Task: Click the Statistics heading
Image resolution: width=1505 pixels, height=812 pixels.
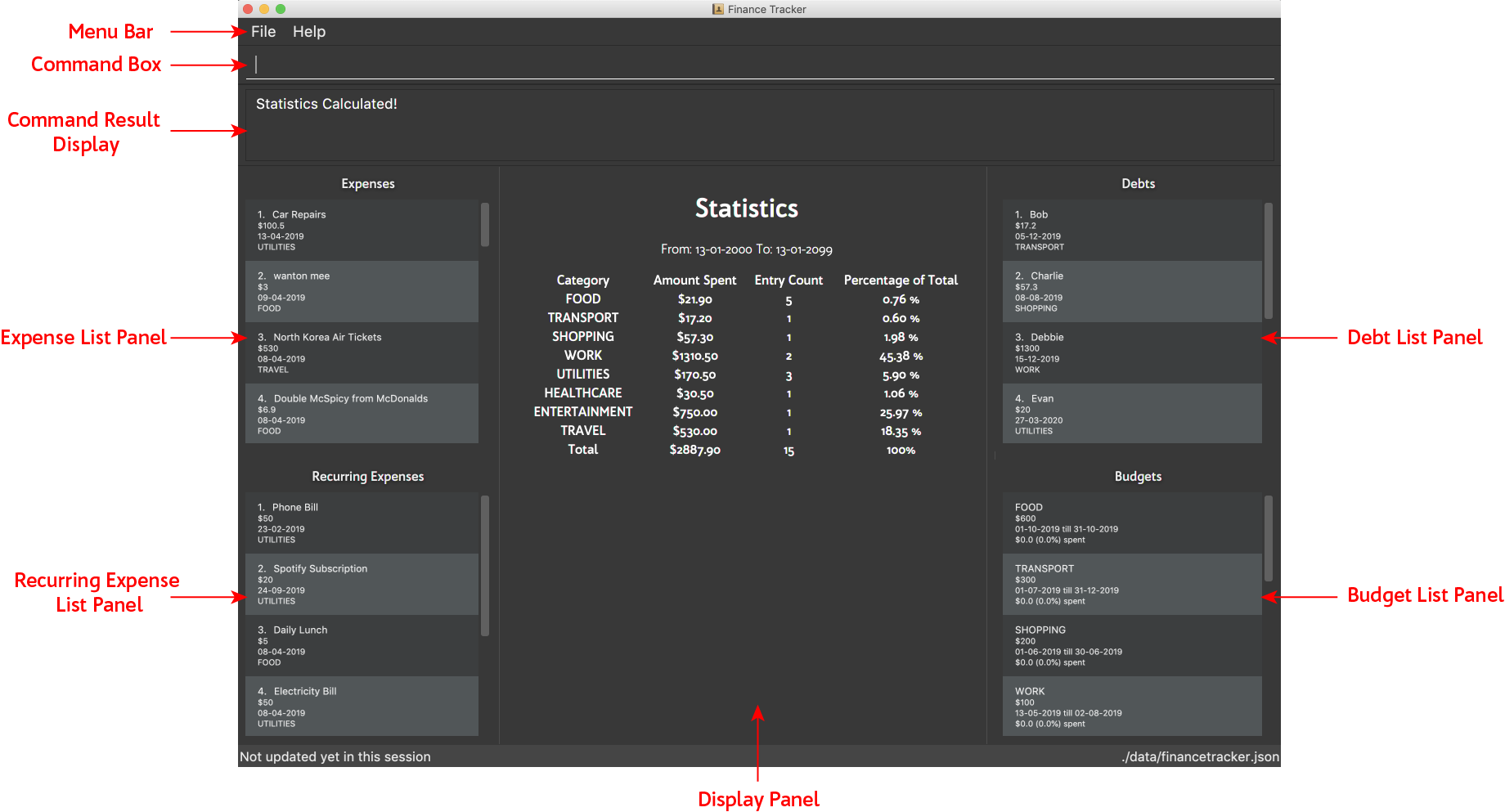Action: point(747,209)
